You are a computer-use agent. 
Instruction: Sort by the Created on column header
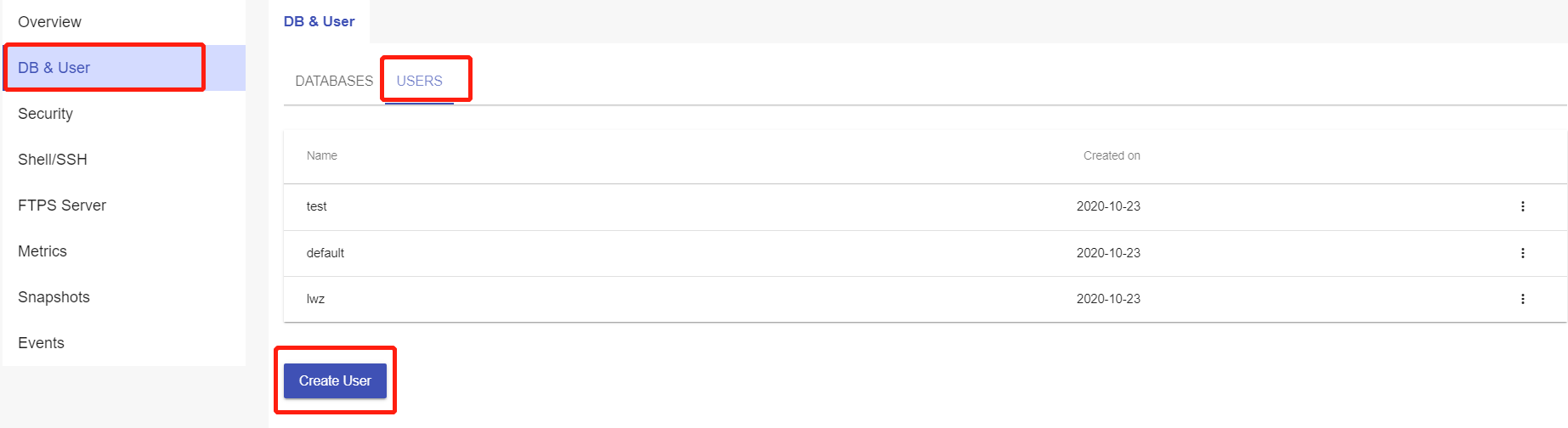point(1112,155)
